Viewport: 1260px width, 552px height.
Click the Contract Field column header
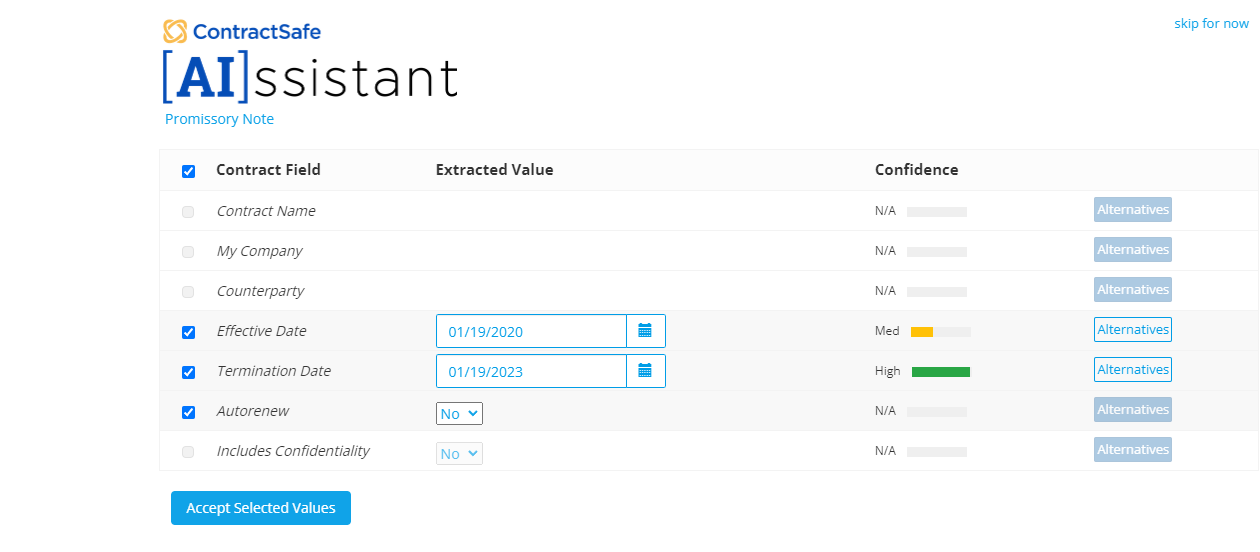268,170
